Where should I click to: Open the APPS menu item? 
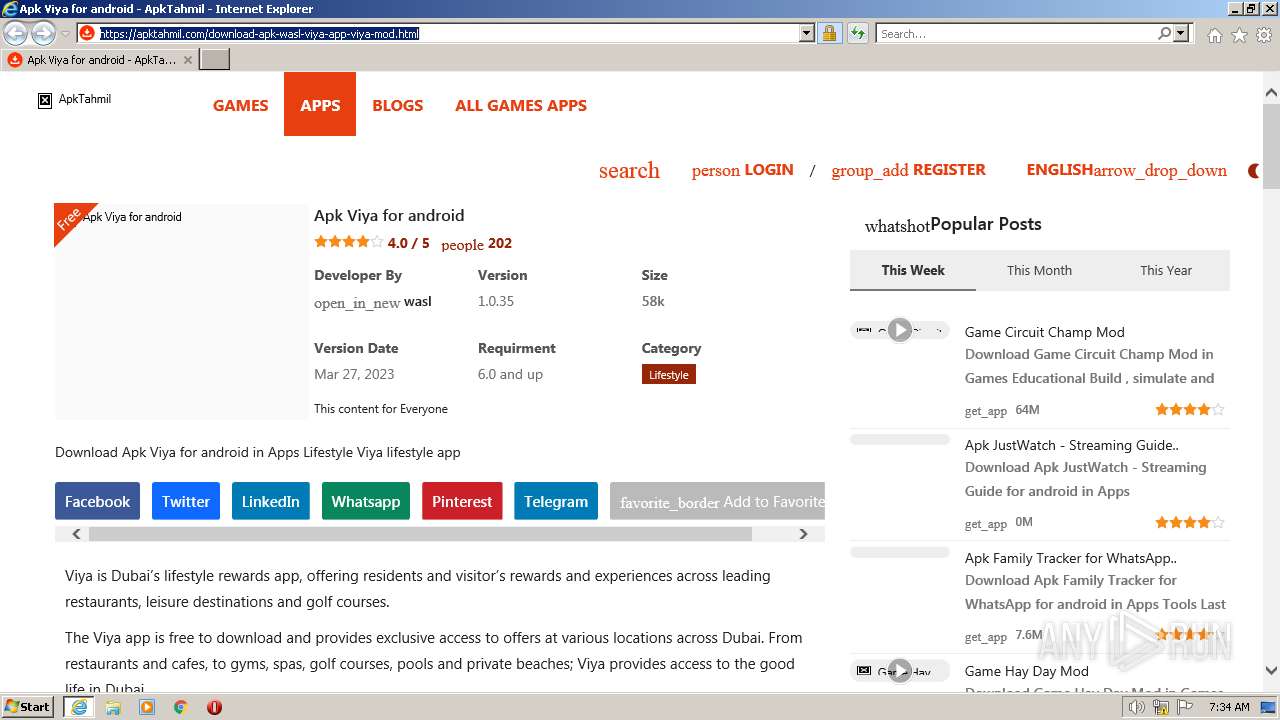coord(320,105)
